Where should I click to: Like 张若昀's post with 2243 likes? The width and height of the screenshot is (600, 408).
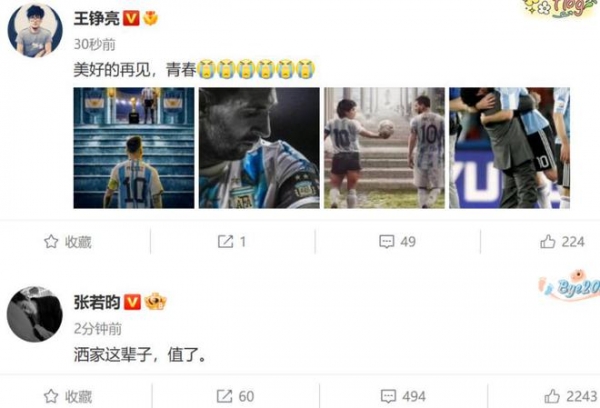point(571,396)
